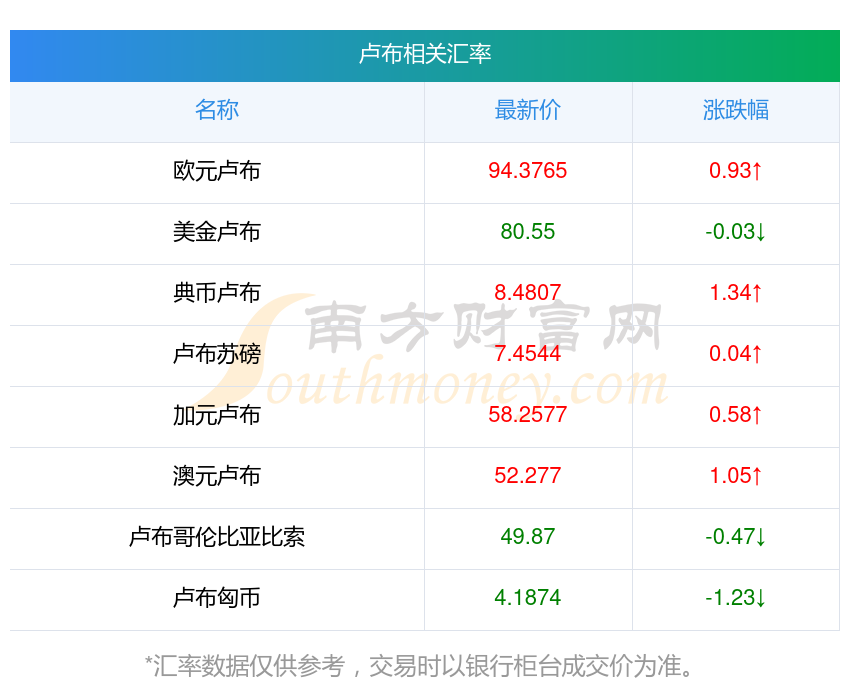Click the change value -0.47↓
850x698 pixels.
point(736,537)
